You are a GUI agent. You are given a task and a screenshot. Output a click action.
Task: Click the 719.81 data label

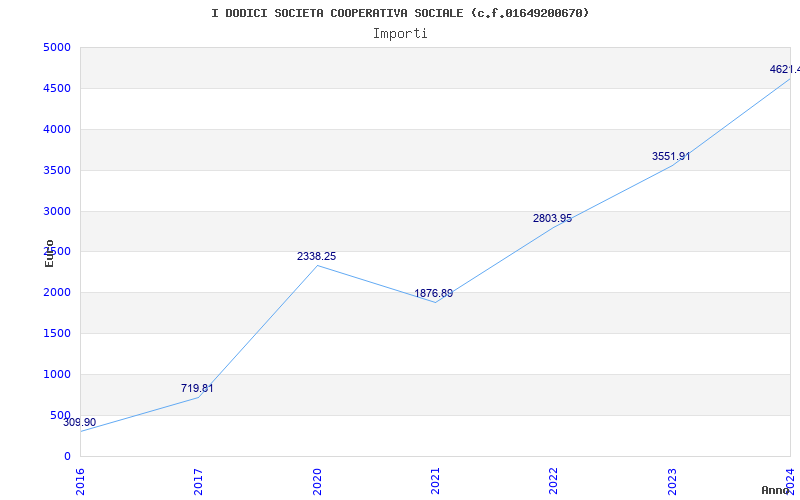coord(197,388)
